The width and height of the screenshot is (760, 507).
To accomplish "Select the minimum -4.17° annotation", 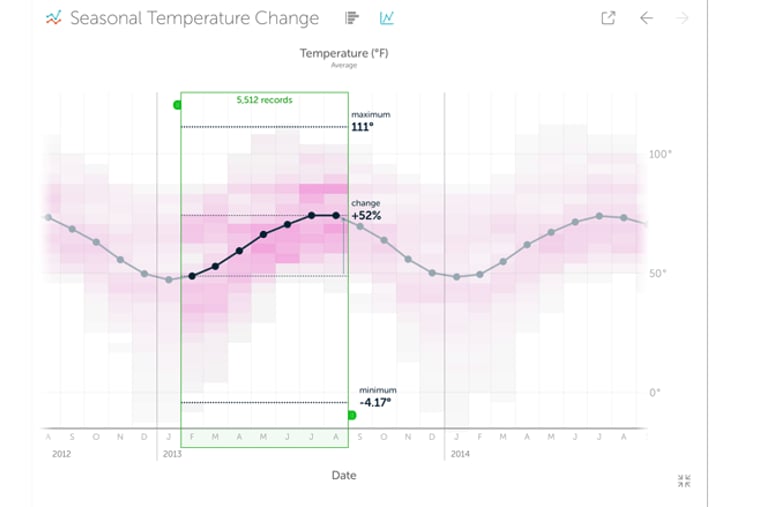I will pos(375,397).
